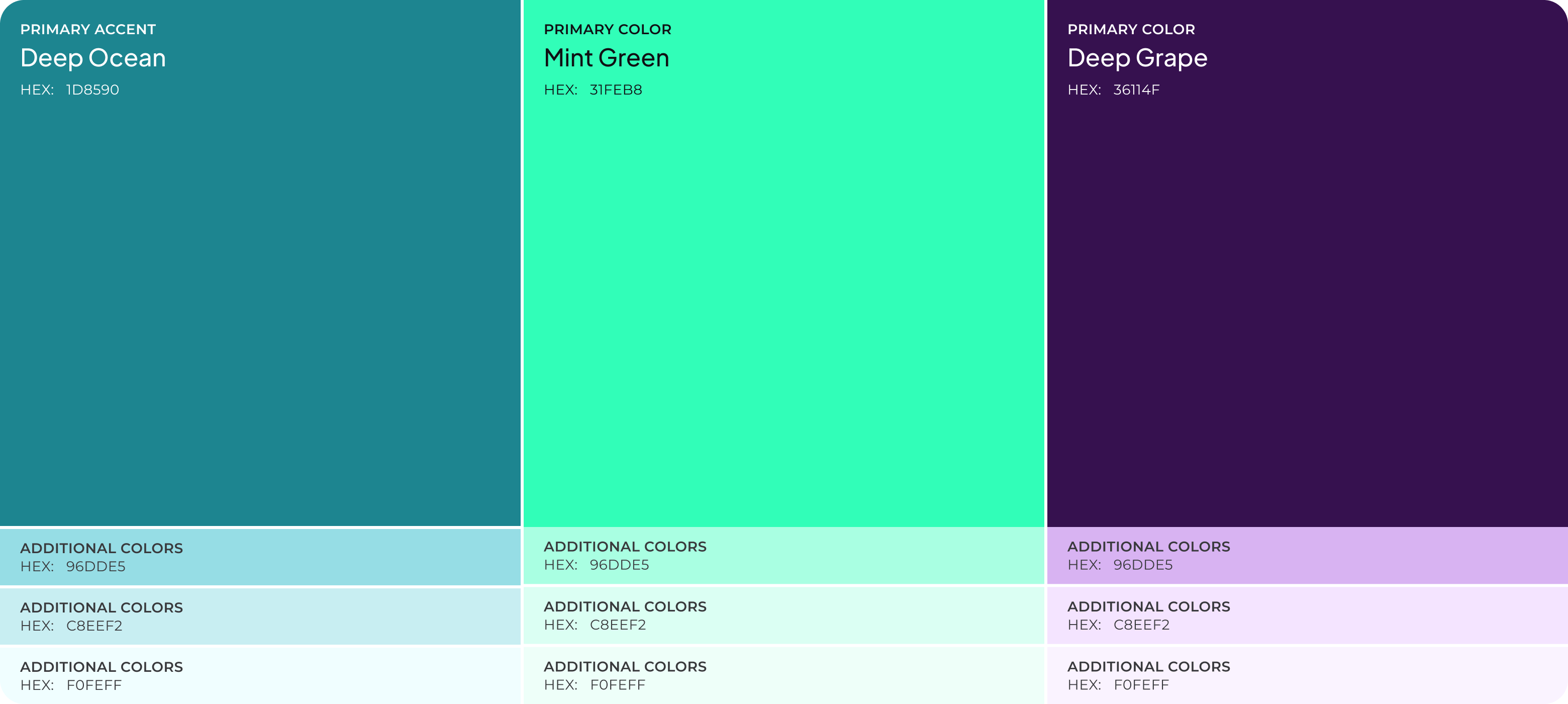Image resolution: width=1568 pixels, height=704 pixels.
Task: Click the hex value 31FEB8
Action: [x=616, y=90]
